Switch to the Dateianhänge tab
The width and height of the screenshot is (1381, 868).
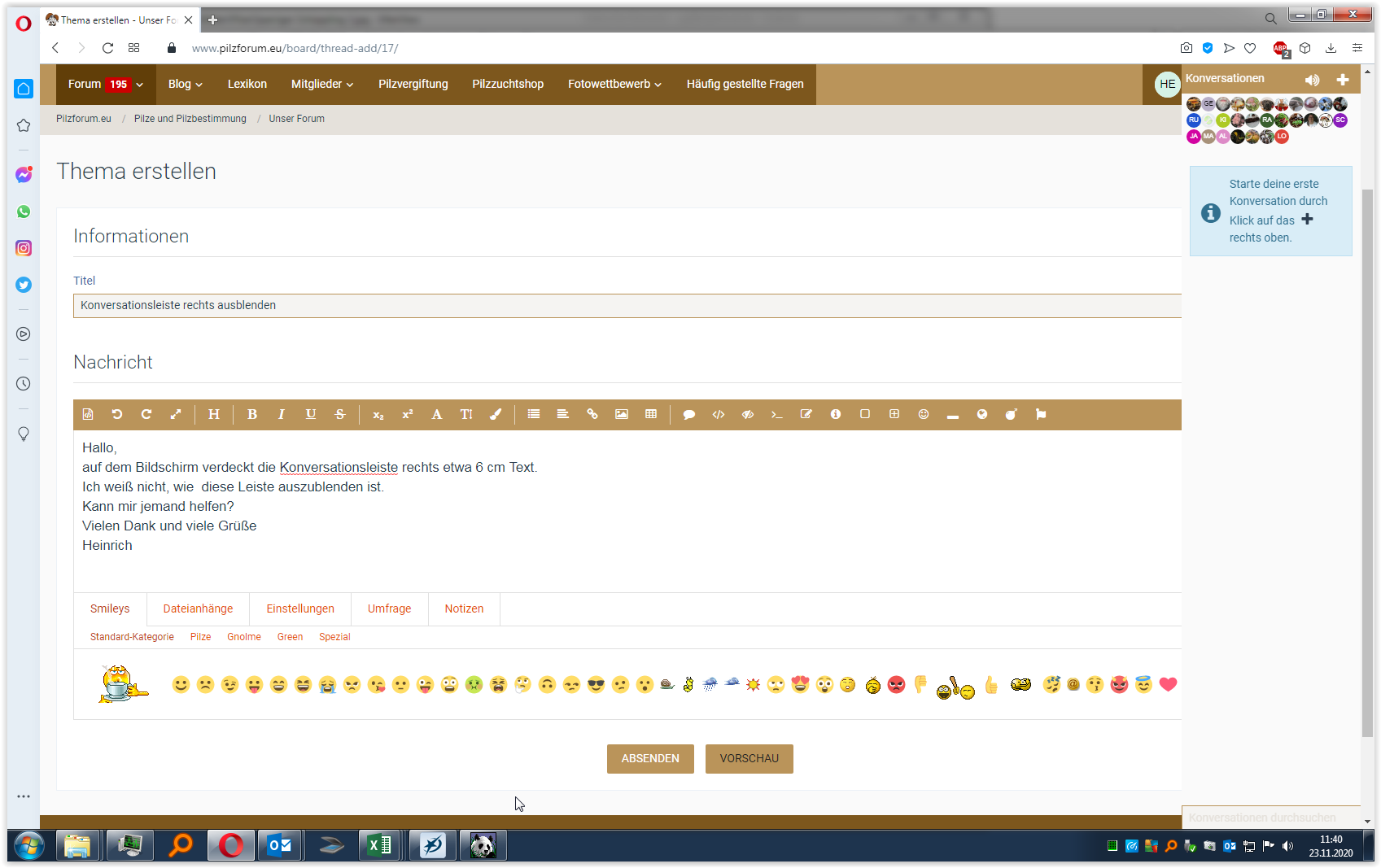coord(198,608)
